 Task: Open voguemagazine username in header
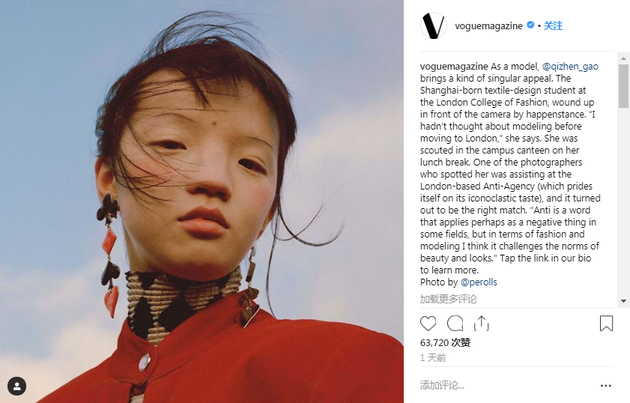tap(489, 26)
